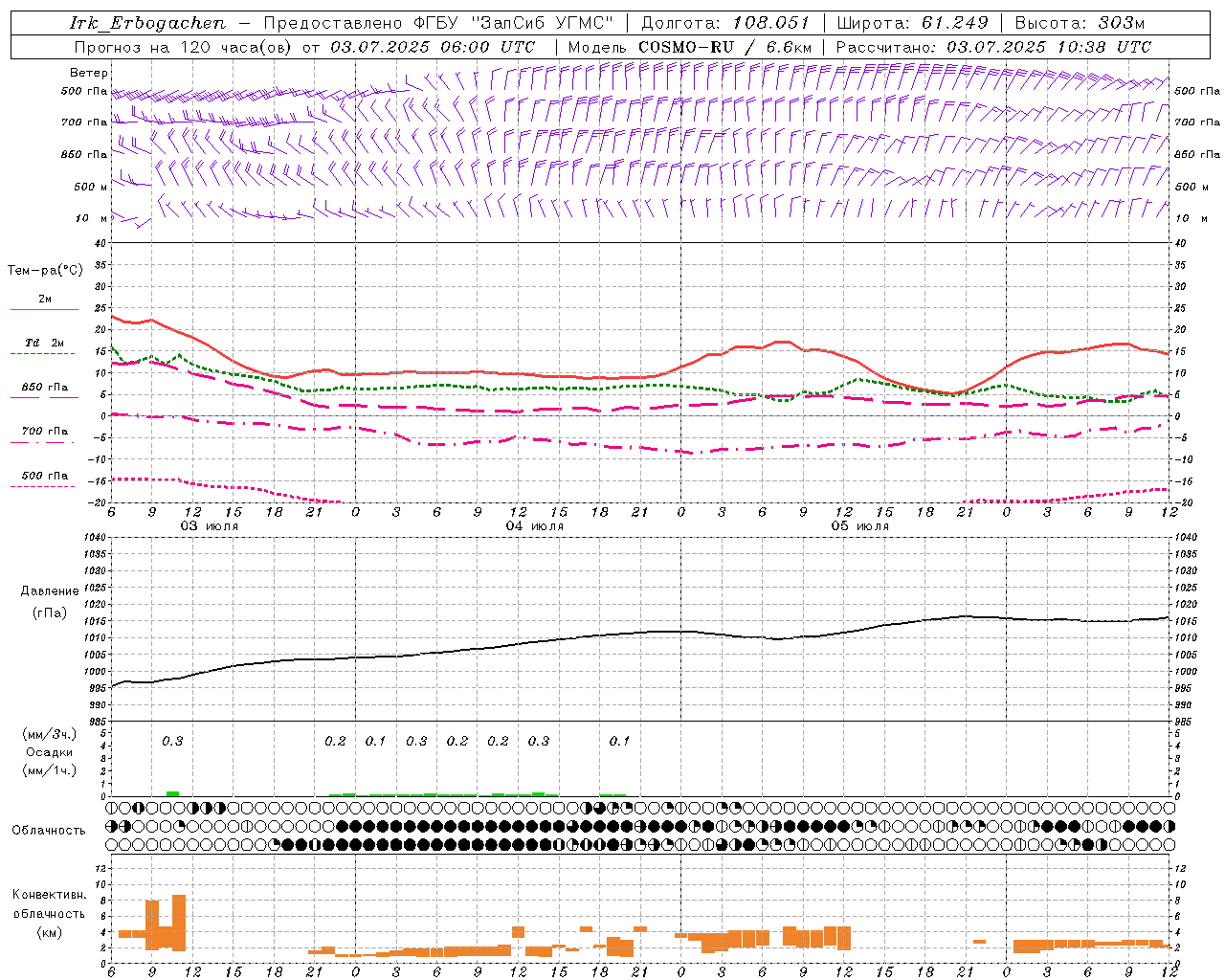
Task: Click the (км) unit label of convective cloudiness
Action: 50,932
